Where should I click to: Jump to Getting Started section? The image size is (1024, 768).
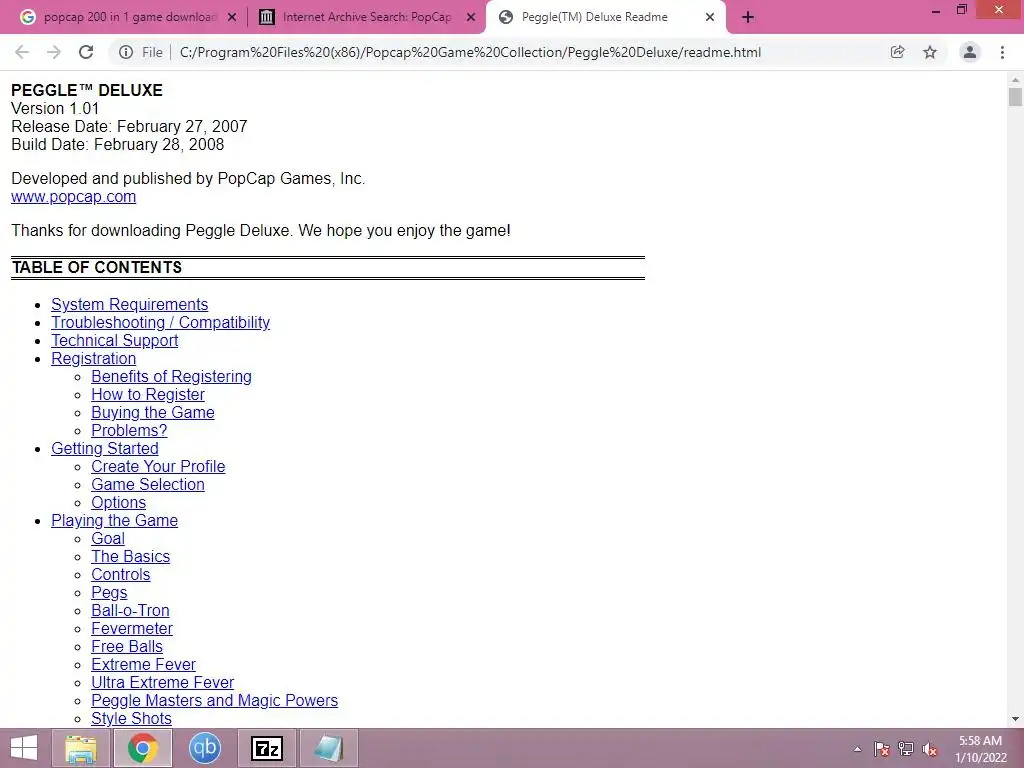click(105, 449)
